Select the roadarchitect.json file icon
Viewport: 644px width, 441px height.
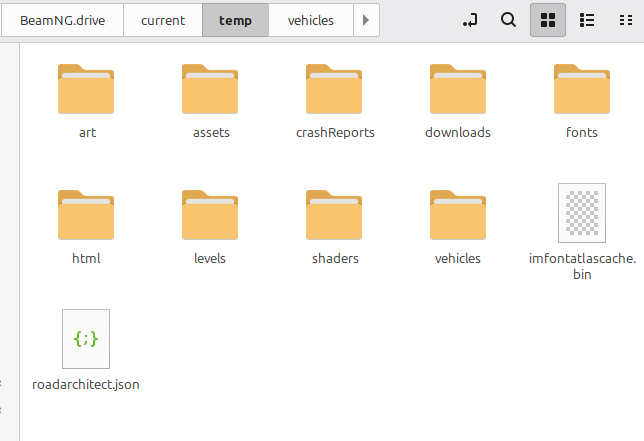pos(86,339)
